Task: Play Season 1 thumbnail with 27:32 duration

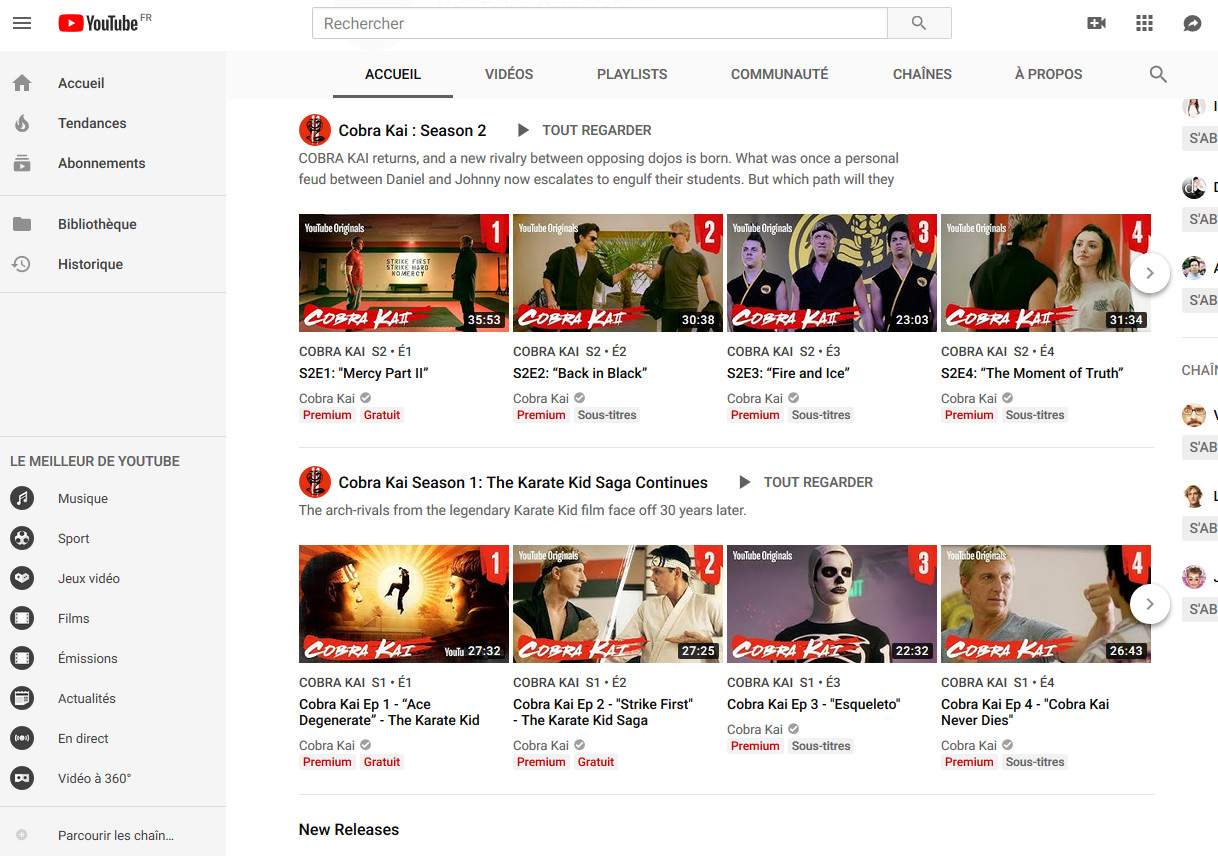Action: [x=404, y=604]
